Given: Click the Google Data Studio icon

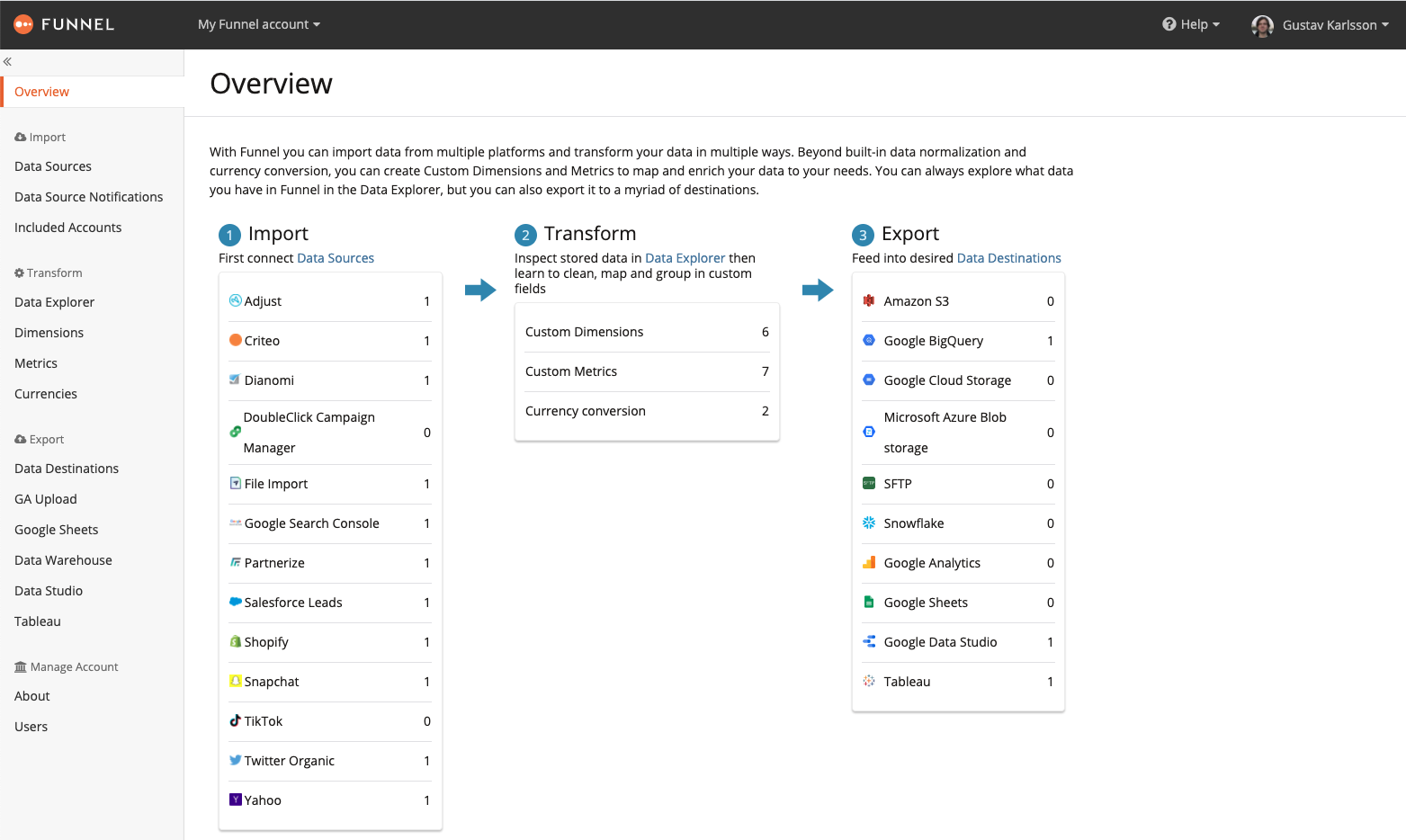Looking at the screenshot, I should click(x=869, y=641).
